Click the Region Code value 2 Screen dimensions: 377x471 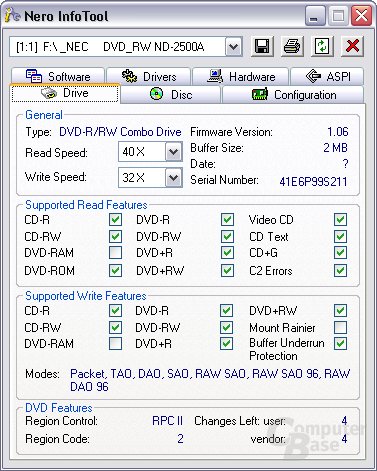coord(180,439)
